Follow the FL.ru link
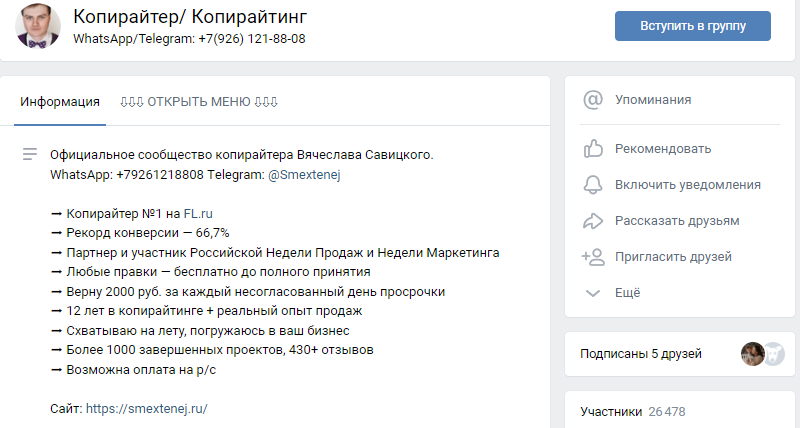The image size is (800, 428). coord(198,213)
